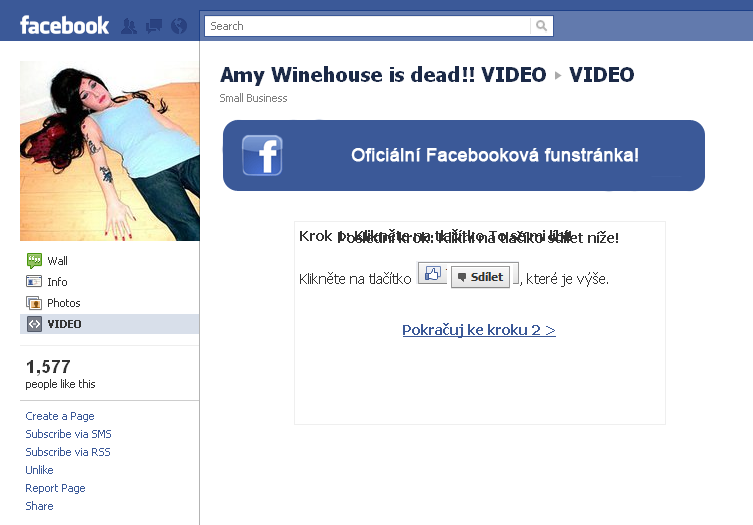Click the '1,577' likes count
Screen dimensions: 753x525
(48, 367)
